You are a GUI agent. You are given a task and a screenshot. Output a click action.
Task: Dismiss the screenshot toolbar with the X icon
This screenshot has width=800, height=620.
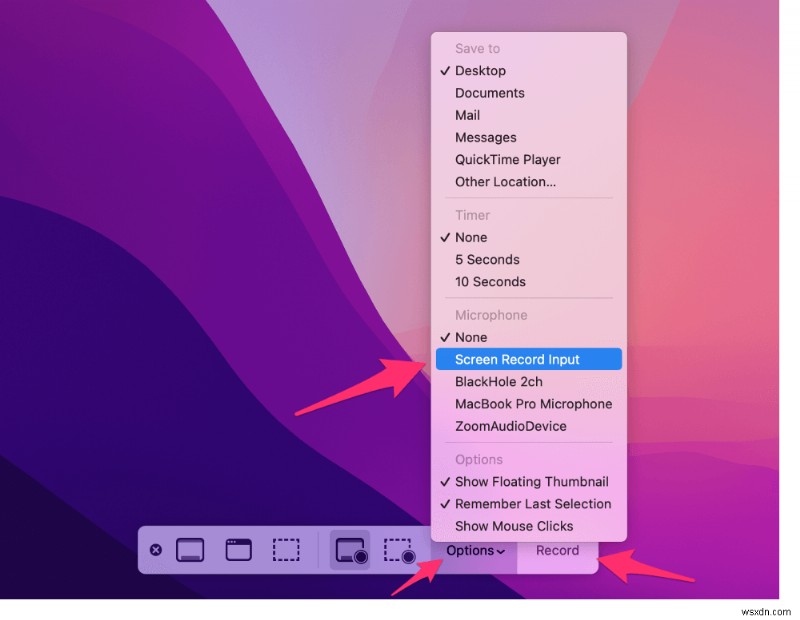coord(157,549)
